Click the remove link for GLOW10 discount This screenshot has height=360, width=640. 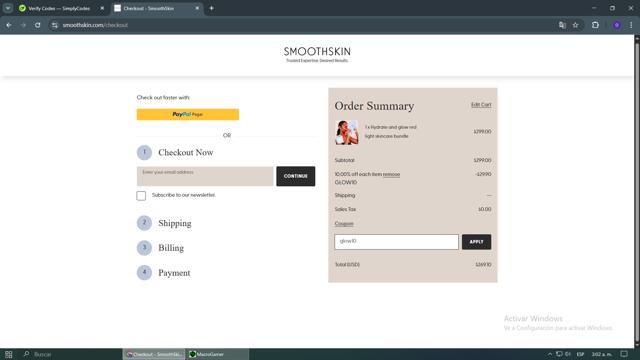tap(391, 174)
